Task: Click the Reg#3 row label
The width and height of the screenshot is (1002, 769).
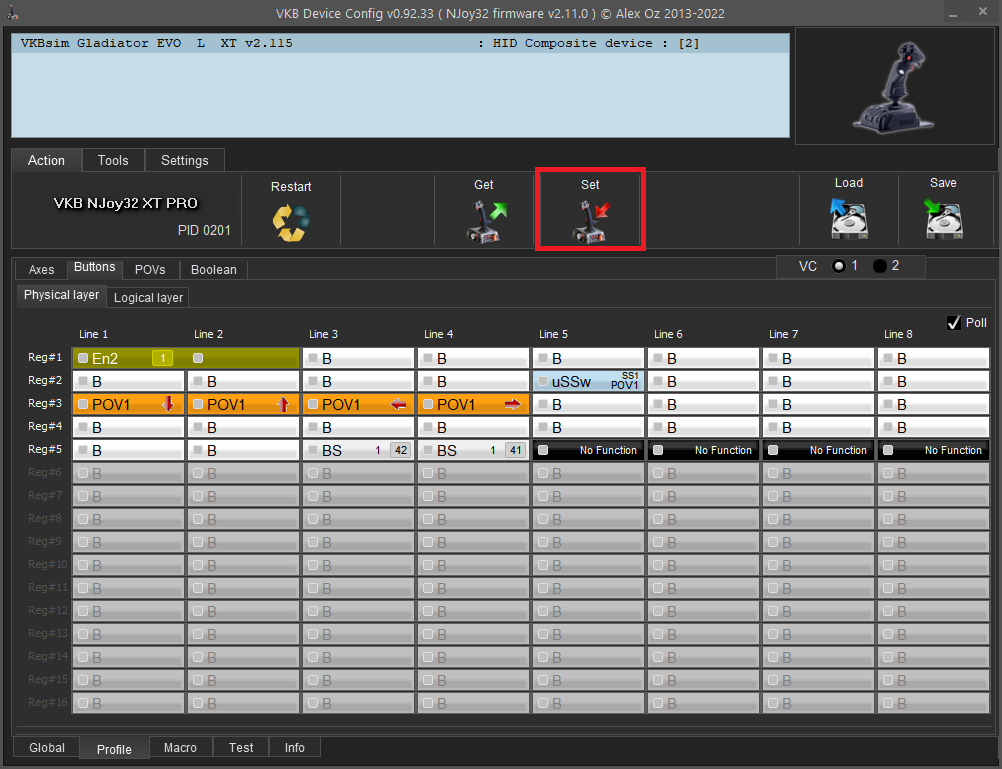Action: coord(45,403)
